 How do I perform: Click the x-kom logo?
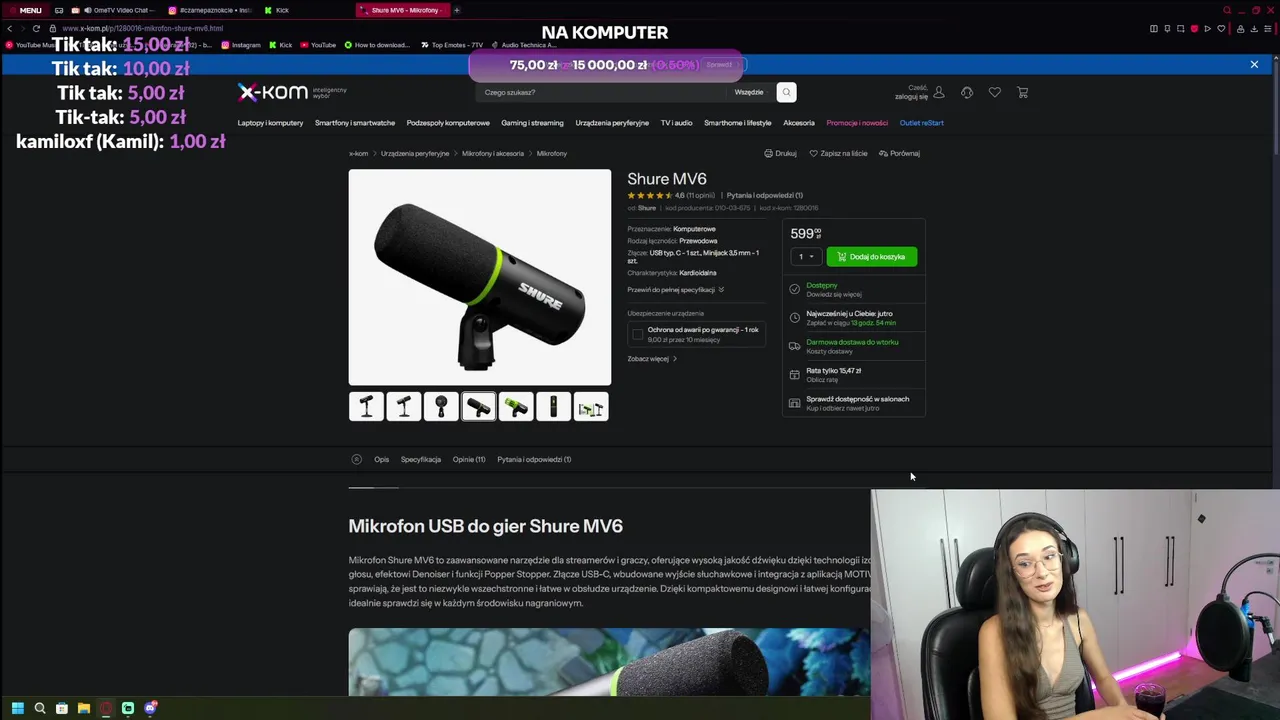point(273,92)
